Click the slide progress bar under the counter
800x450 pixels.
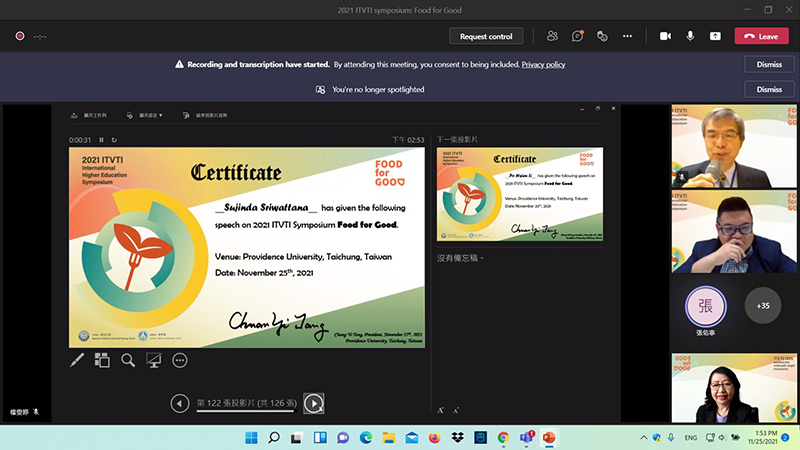(246, 411)
